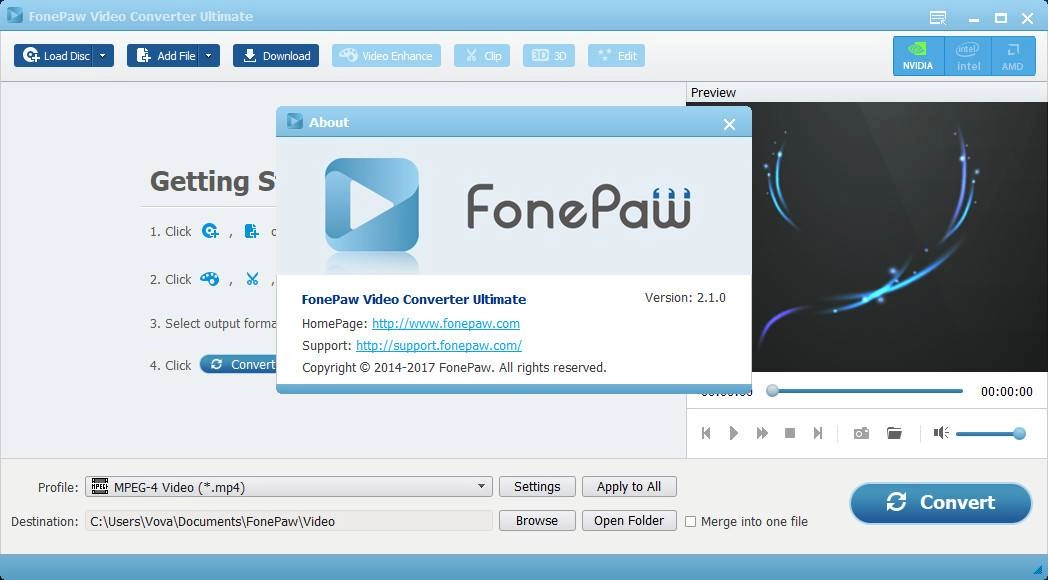This screenshot has width=1048, height=580.
Task: Skip to next in preview
Action: click(818, 433)
